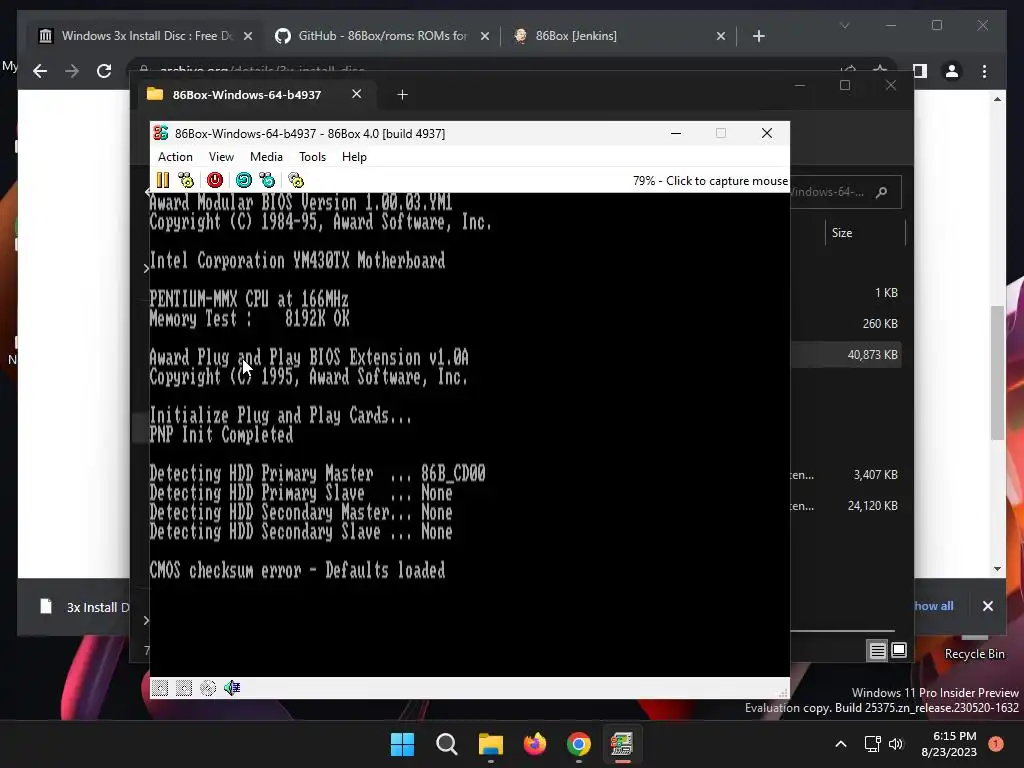Open the Media menu in 86Box
The width and height of the screenshot is (1024, 768).
click(266, 157)
